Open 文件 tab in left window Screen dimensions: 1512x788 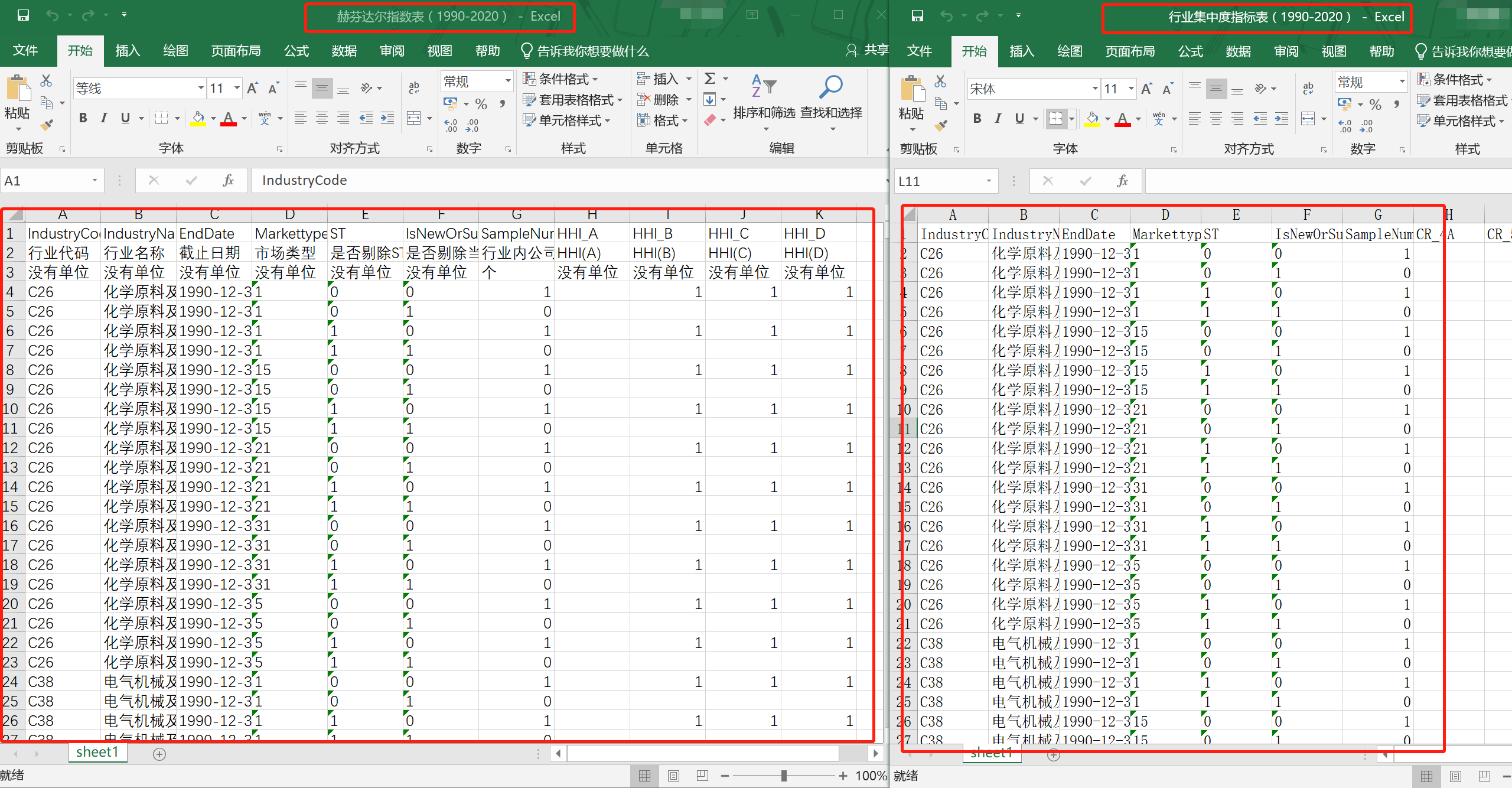(x=25, y=51)
